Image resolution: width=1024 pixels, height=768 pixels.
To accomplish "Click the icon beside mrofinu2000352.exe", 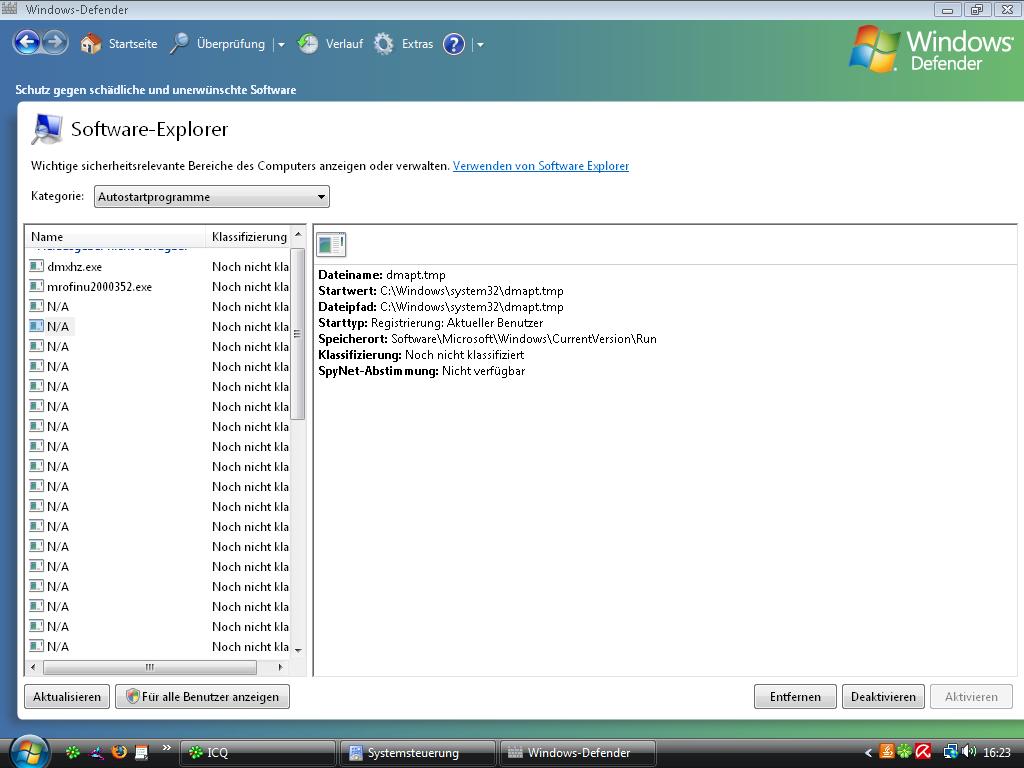I will (37, 286).
